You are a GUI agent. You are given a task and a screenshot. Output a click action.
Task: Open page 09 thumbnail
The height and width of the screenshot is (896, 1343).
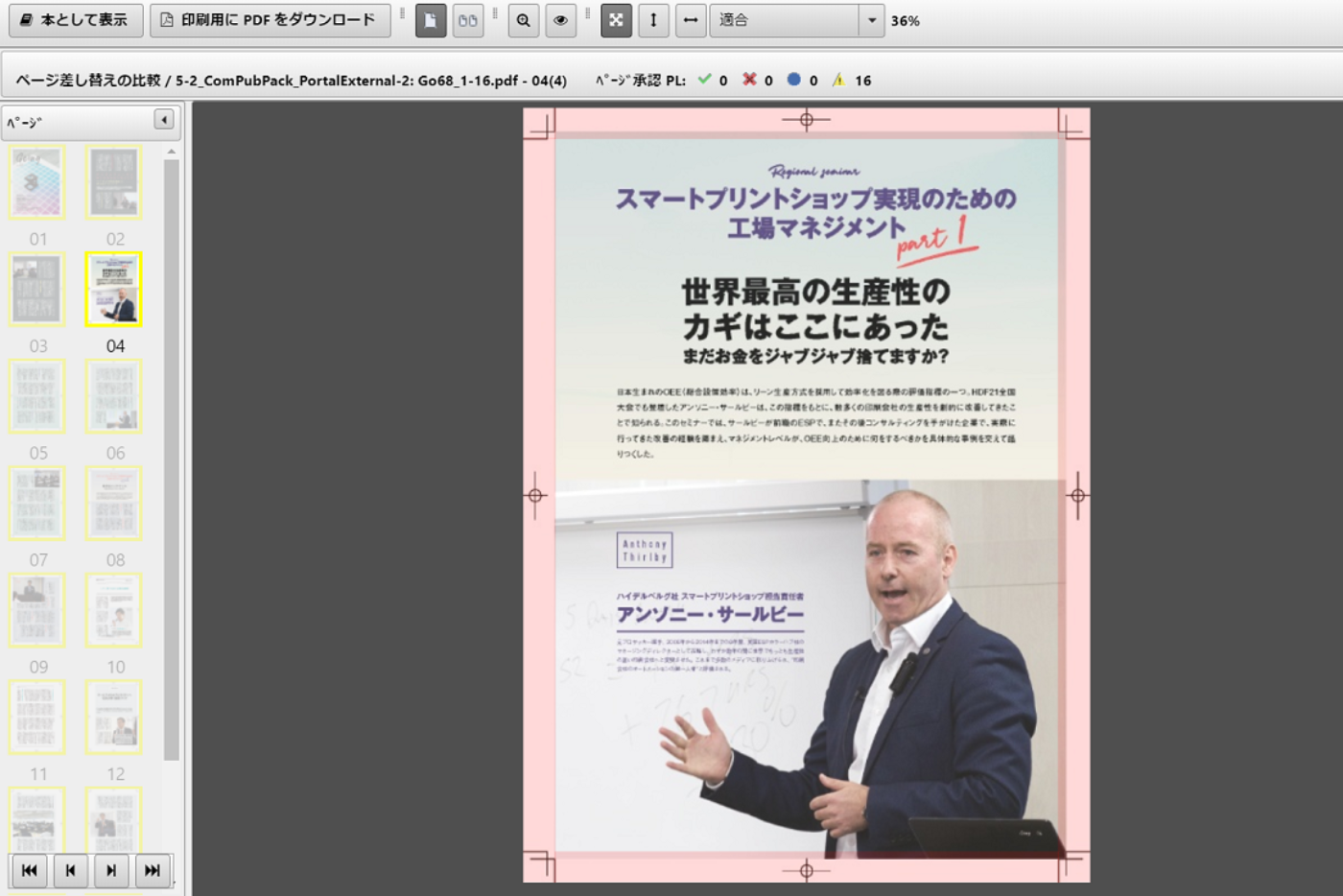coord(37,610)
